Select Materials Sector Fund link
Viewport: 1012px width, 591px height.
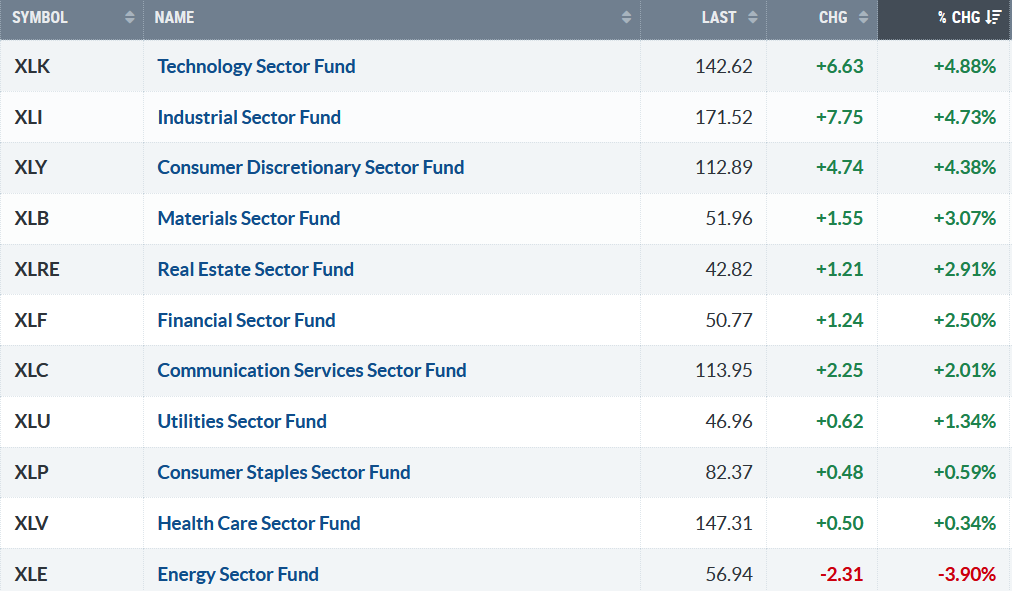tap(248, 218)
